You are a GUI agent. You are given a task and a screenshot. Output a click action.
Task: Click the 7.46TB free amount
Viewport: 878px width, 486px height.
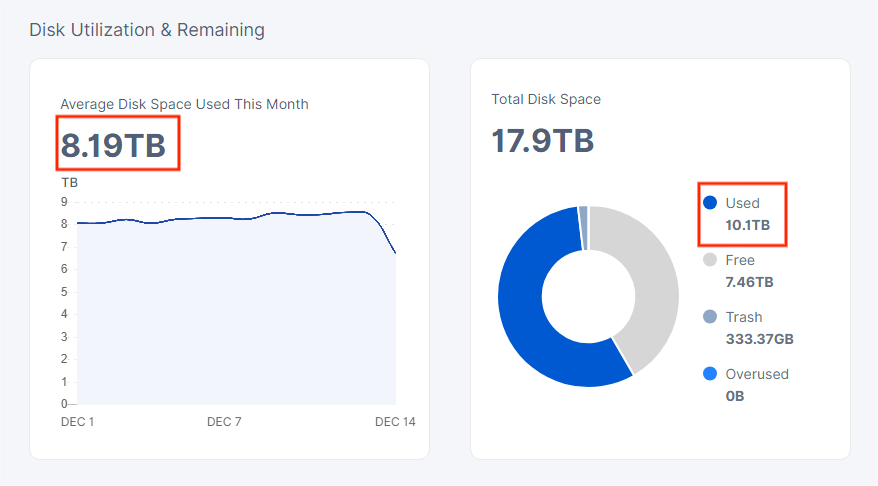pyautogui.click(x=749, y=282)
